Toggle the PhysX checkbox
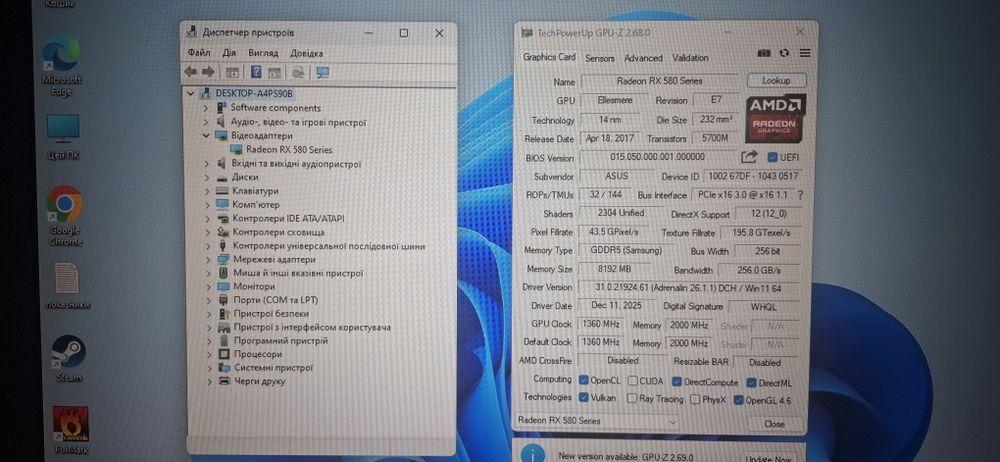The width and height of the screenshot is (1000, 462). (x=694, y=400)
